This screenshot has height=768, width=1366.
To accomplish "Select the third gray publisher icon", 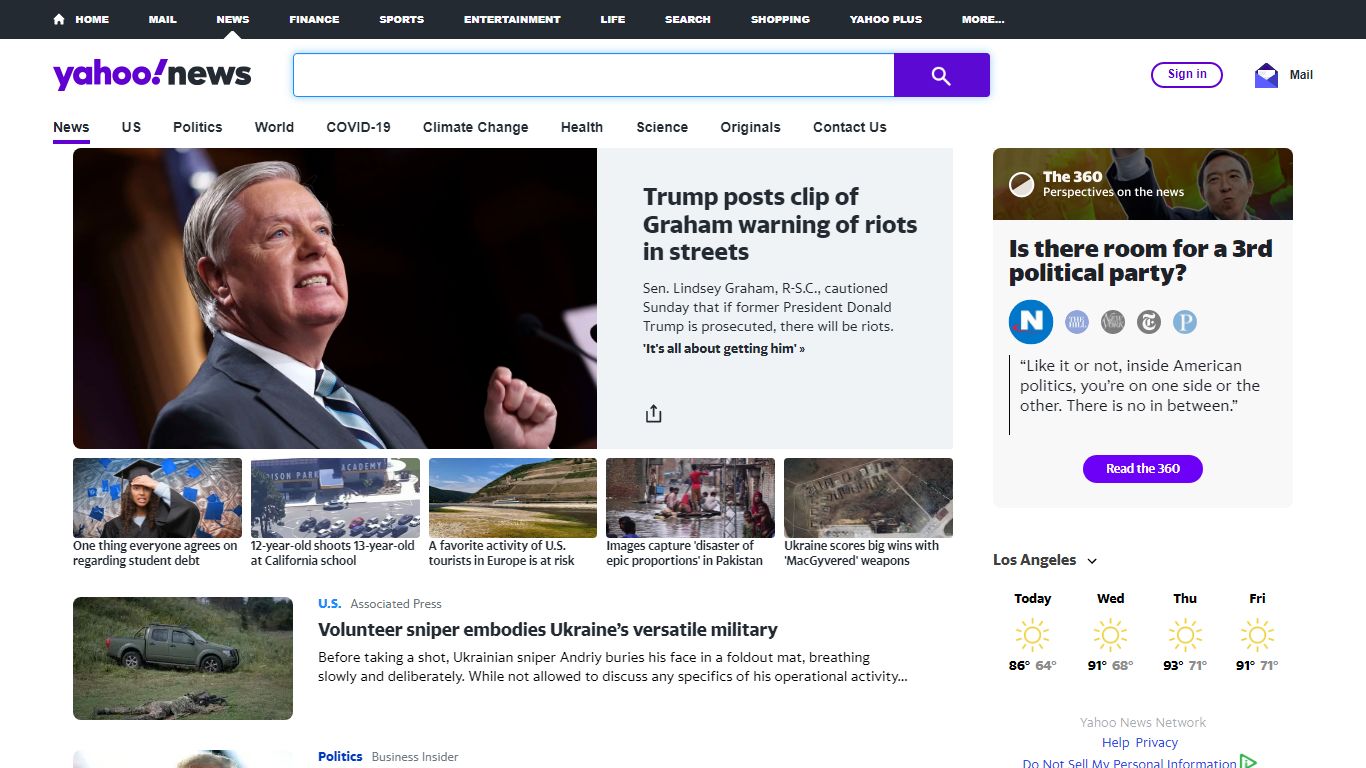I will [1113, 321].
